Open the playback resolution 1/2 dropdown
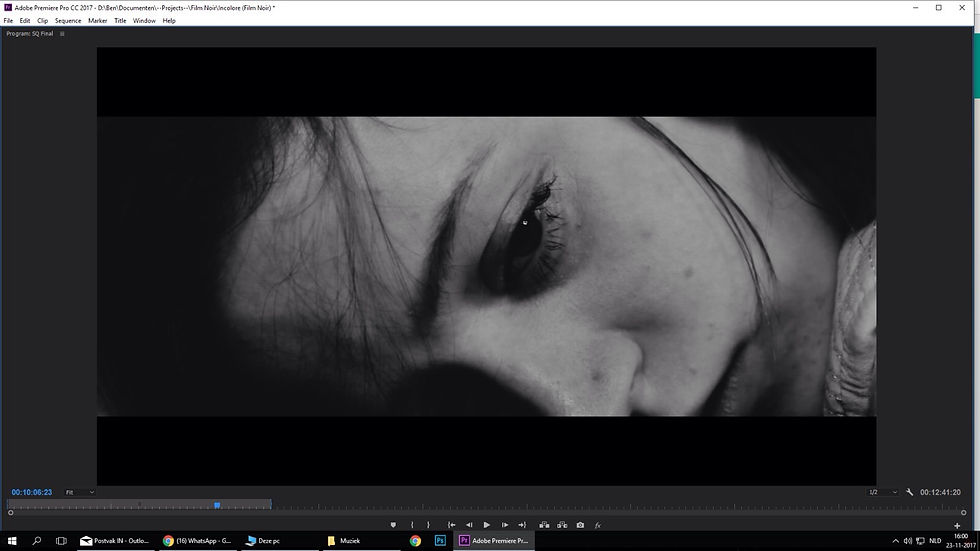Viewport: 980px width, 551px height. coord(882,492)
